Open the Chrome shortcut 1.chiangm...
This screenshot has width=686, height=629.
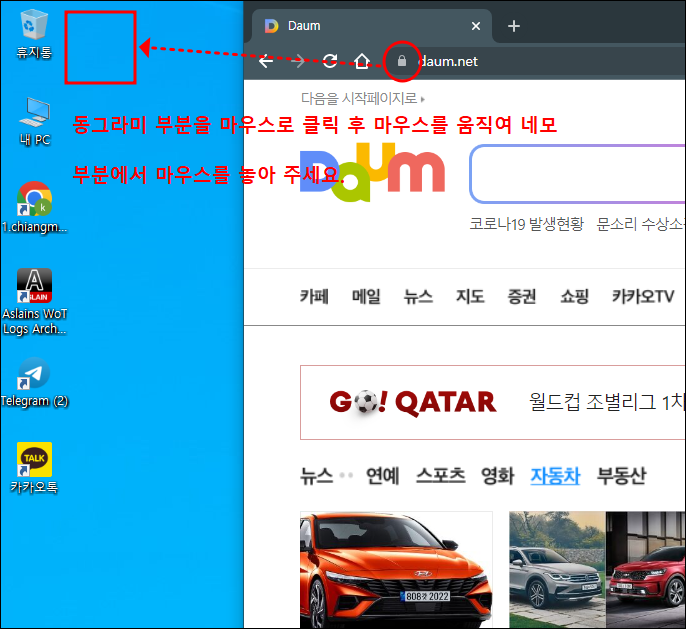point(34,207)
